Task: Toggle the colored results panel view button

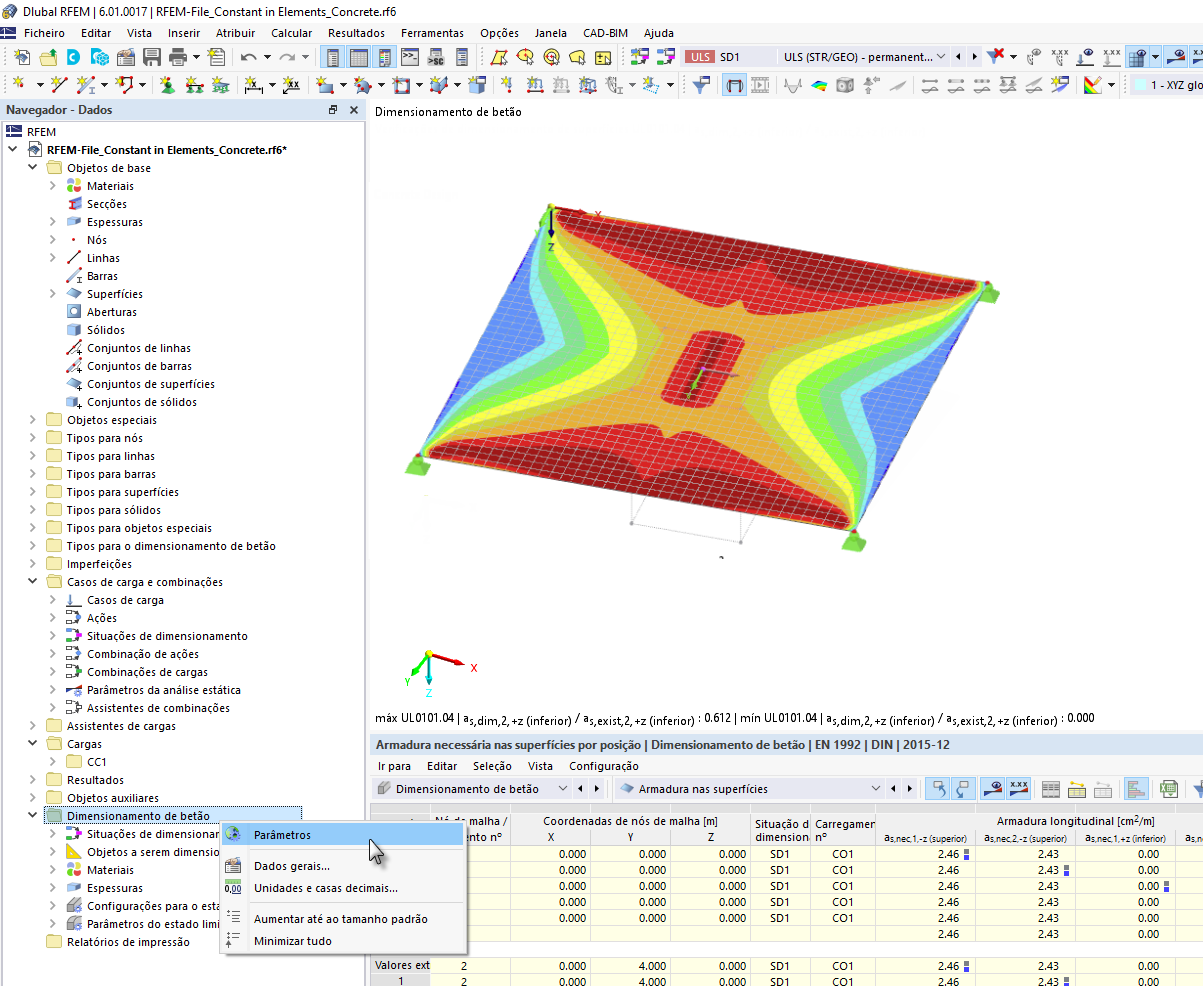Action: point(385,57)
